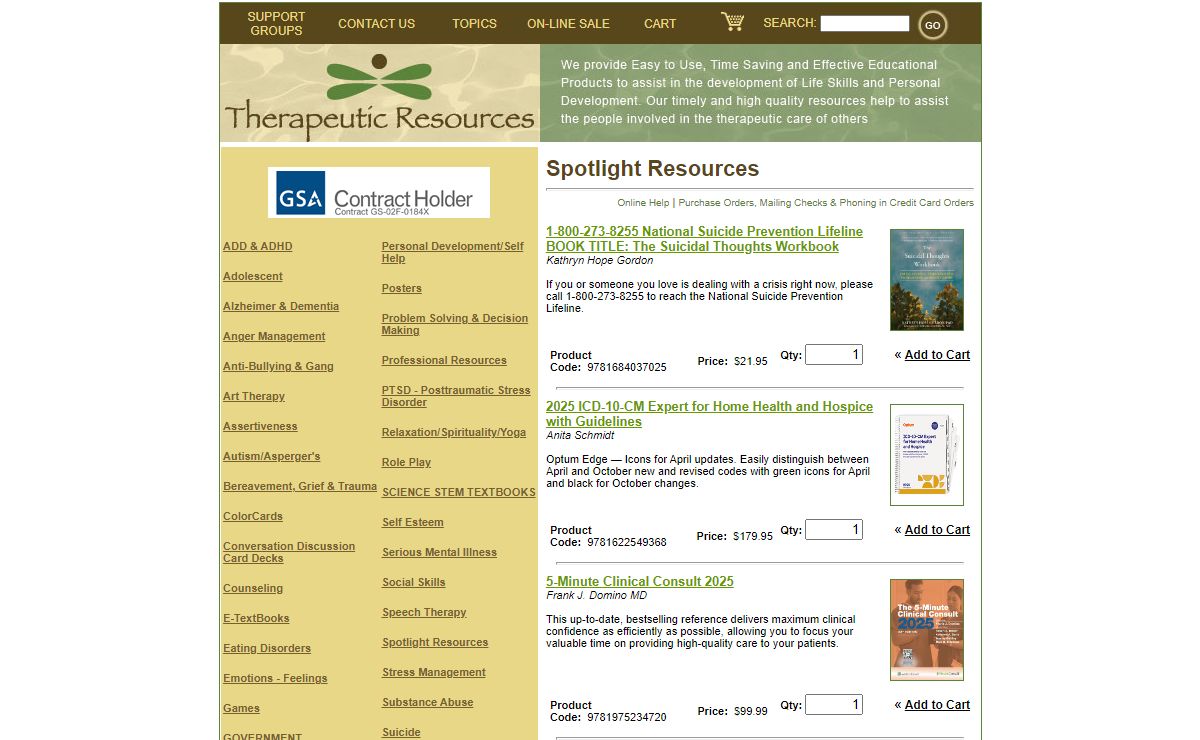Browse the Assertiveness category
Viewport: 1200px width, 740px height.
click(260, 426)
